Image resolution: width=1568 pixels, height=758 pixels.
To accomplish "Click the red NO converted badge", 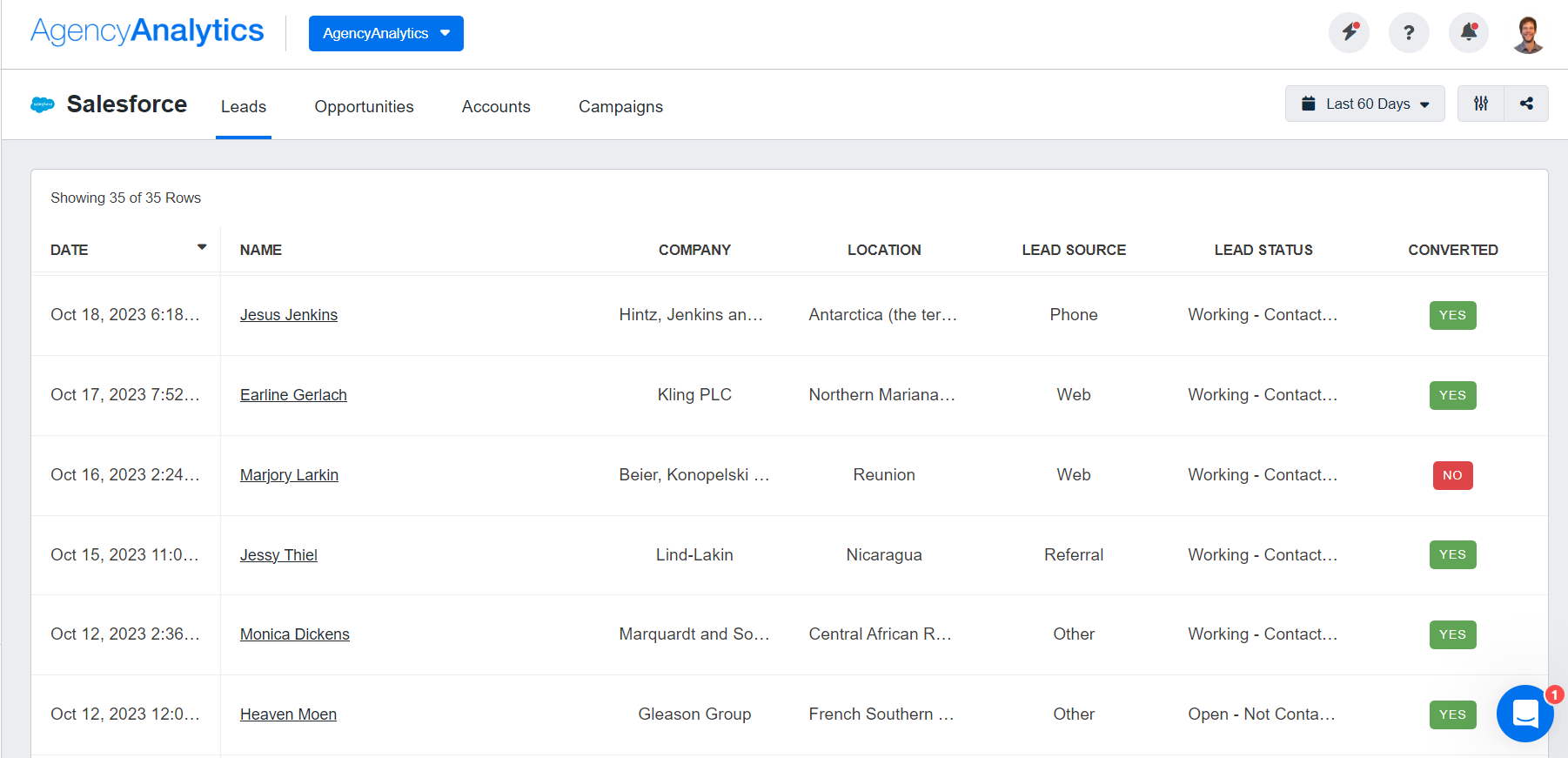I will coord(1452,475).
